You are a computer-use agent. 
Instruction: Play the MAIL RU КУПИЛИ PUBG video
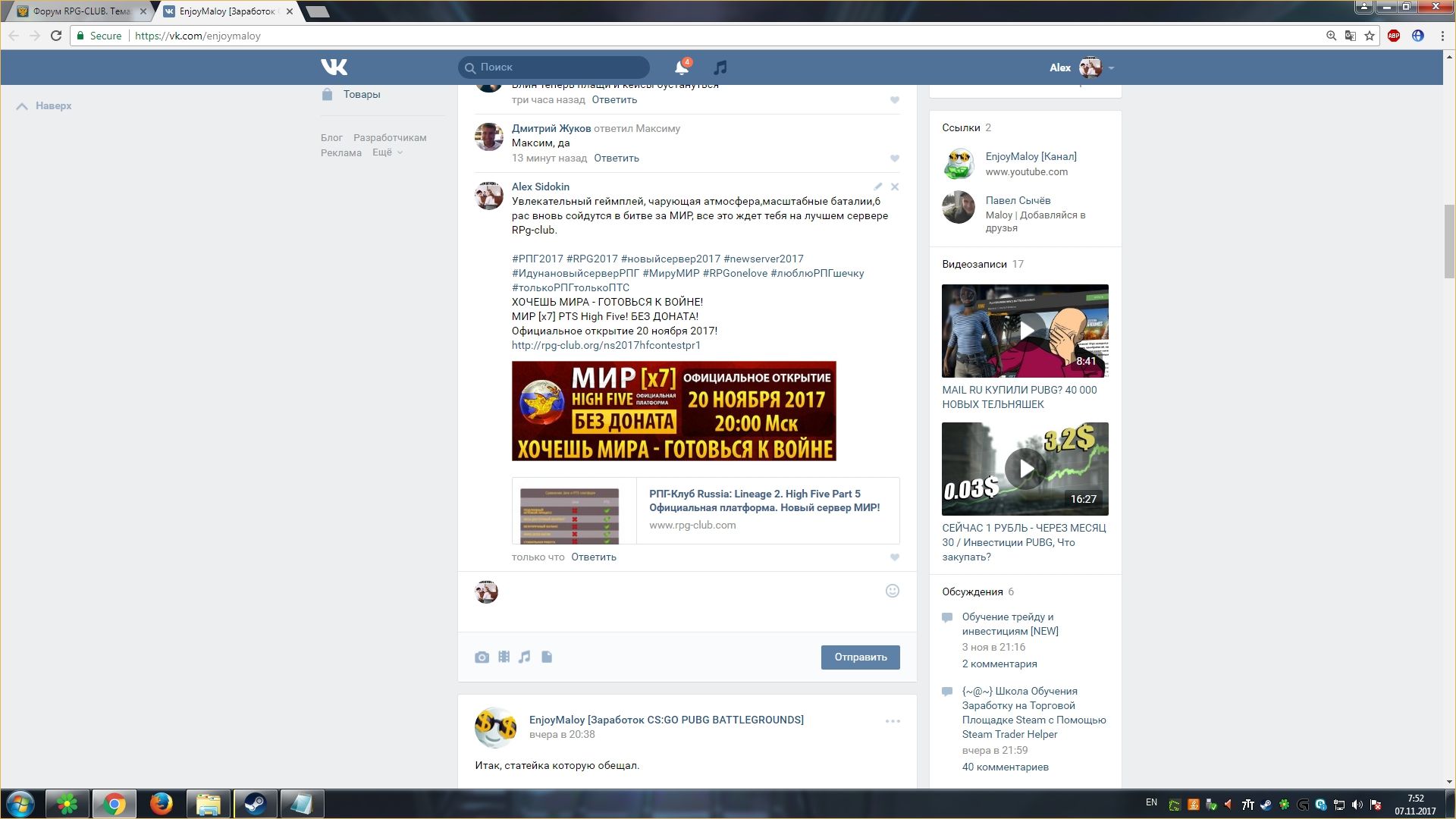1025,331
